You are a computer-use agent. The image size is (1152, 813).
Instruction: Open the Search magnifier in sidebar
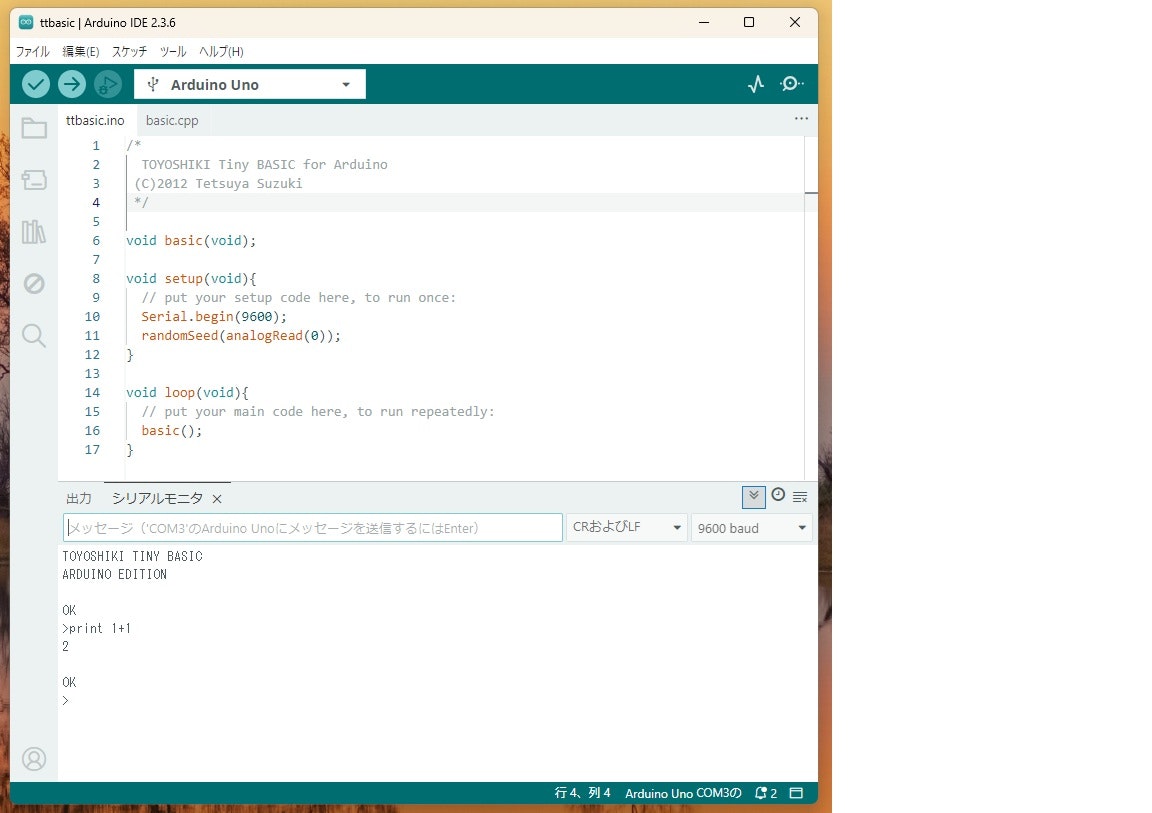tap(34, 336)
